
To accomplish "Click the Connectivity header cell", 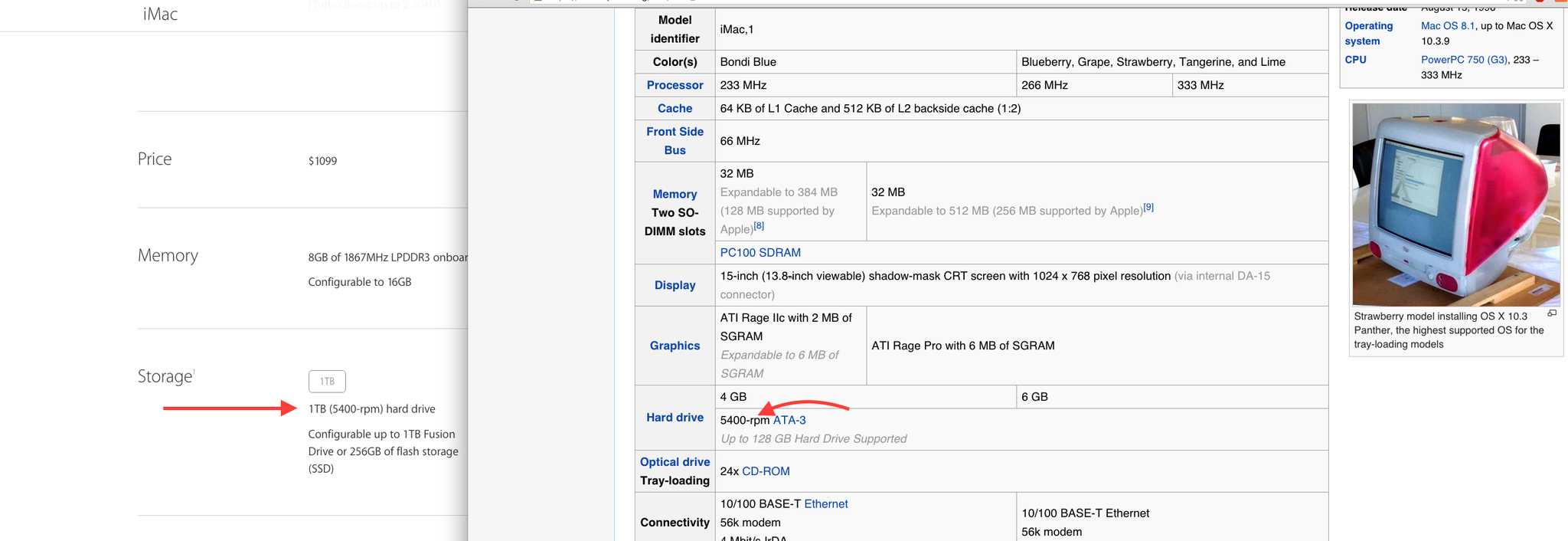I will 675,523.
